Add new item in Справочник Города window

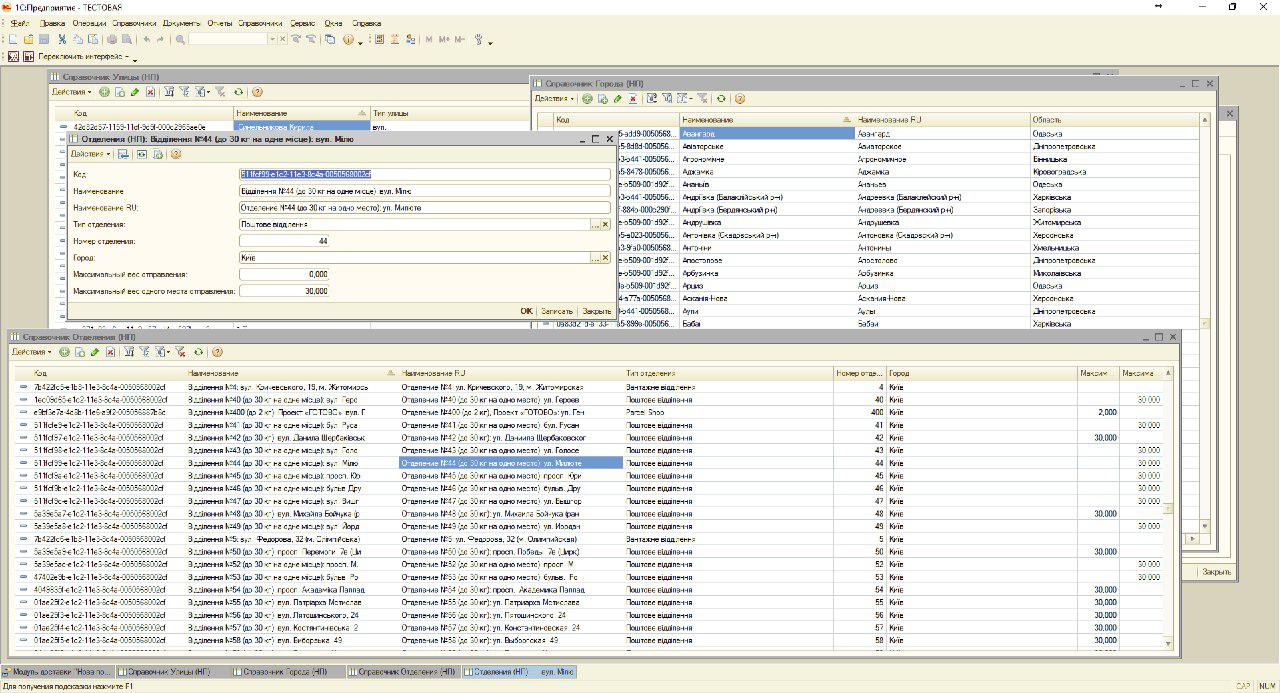pos(587,99)
